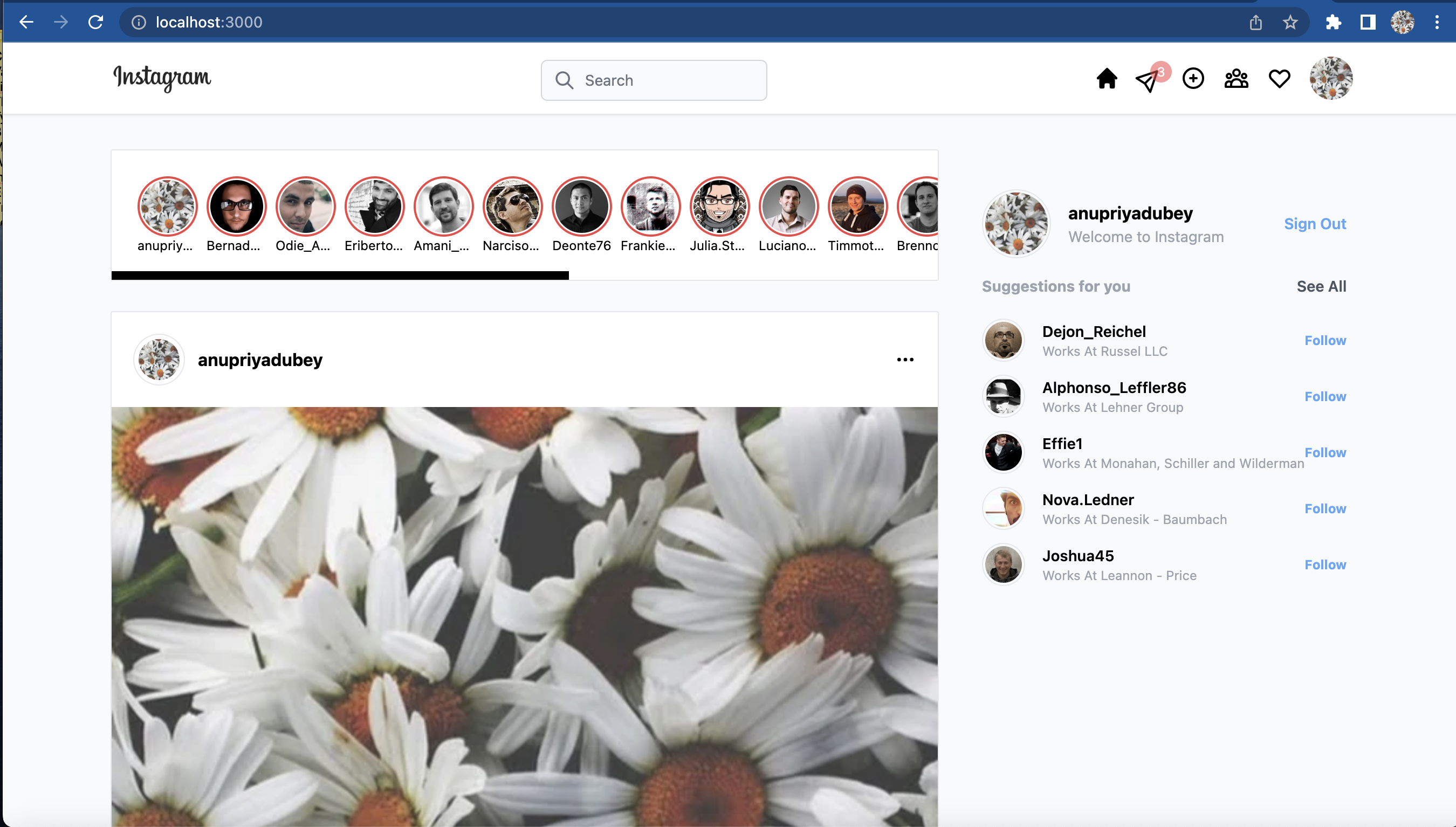Click the Instagram logo
Image resolution: width=1456 pixels, height=827 pixels.
pos(161,78)
